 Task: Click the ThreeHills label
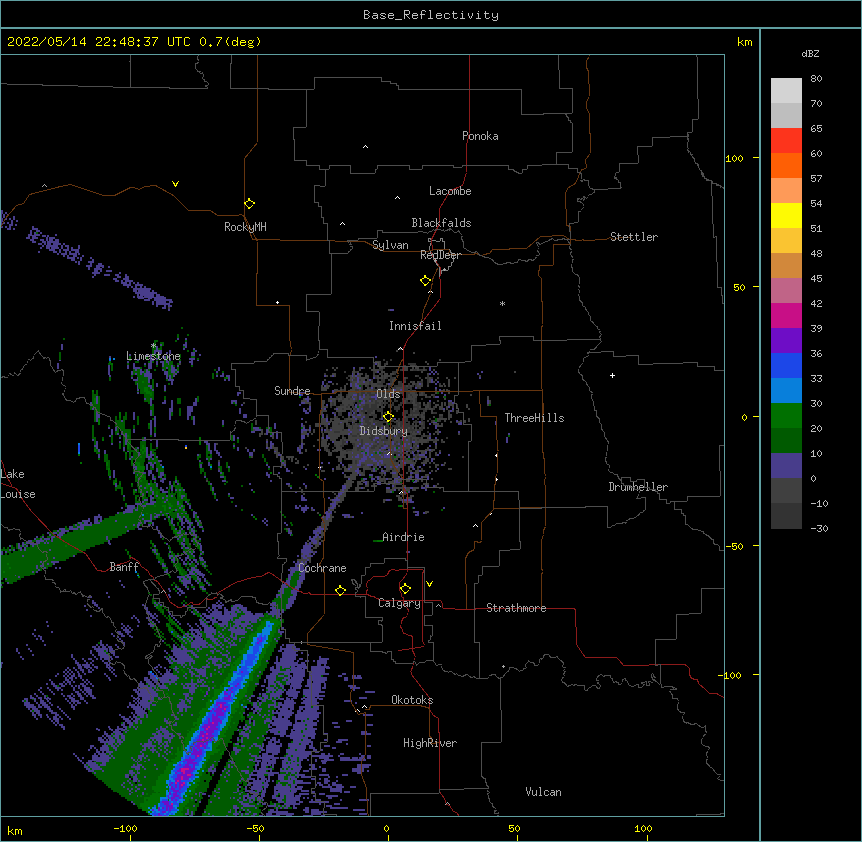click(534, 418)
